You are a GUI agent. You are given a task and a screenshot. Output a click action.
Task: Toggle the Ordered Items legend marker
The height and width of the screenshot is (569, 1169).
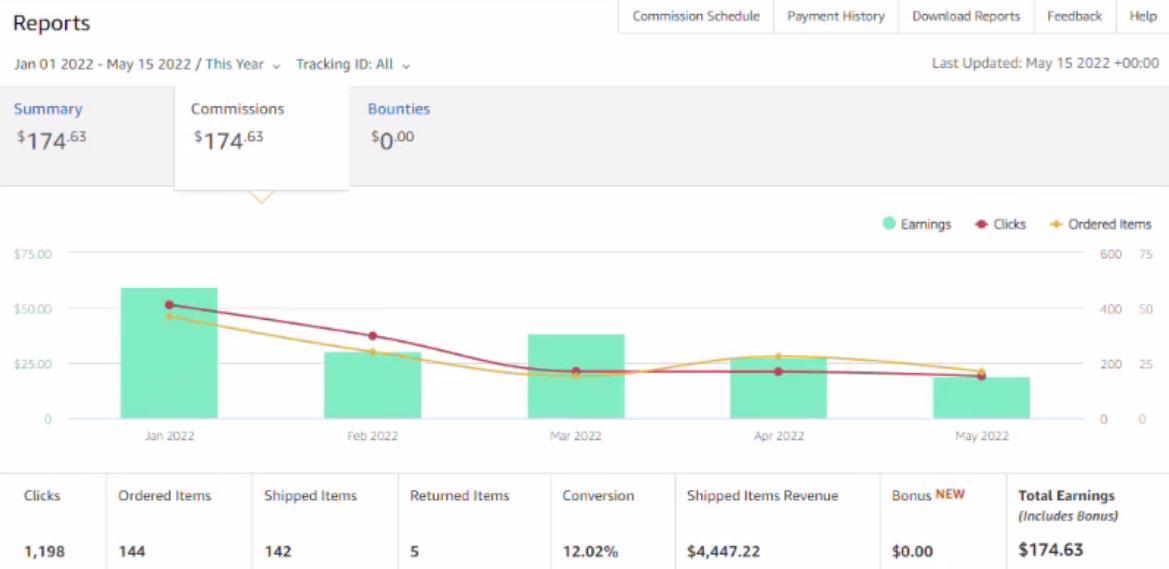pos(1056,224)
